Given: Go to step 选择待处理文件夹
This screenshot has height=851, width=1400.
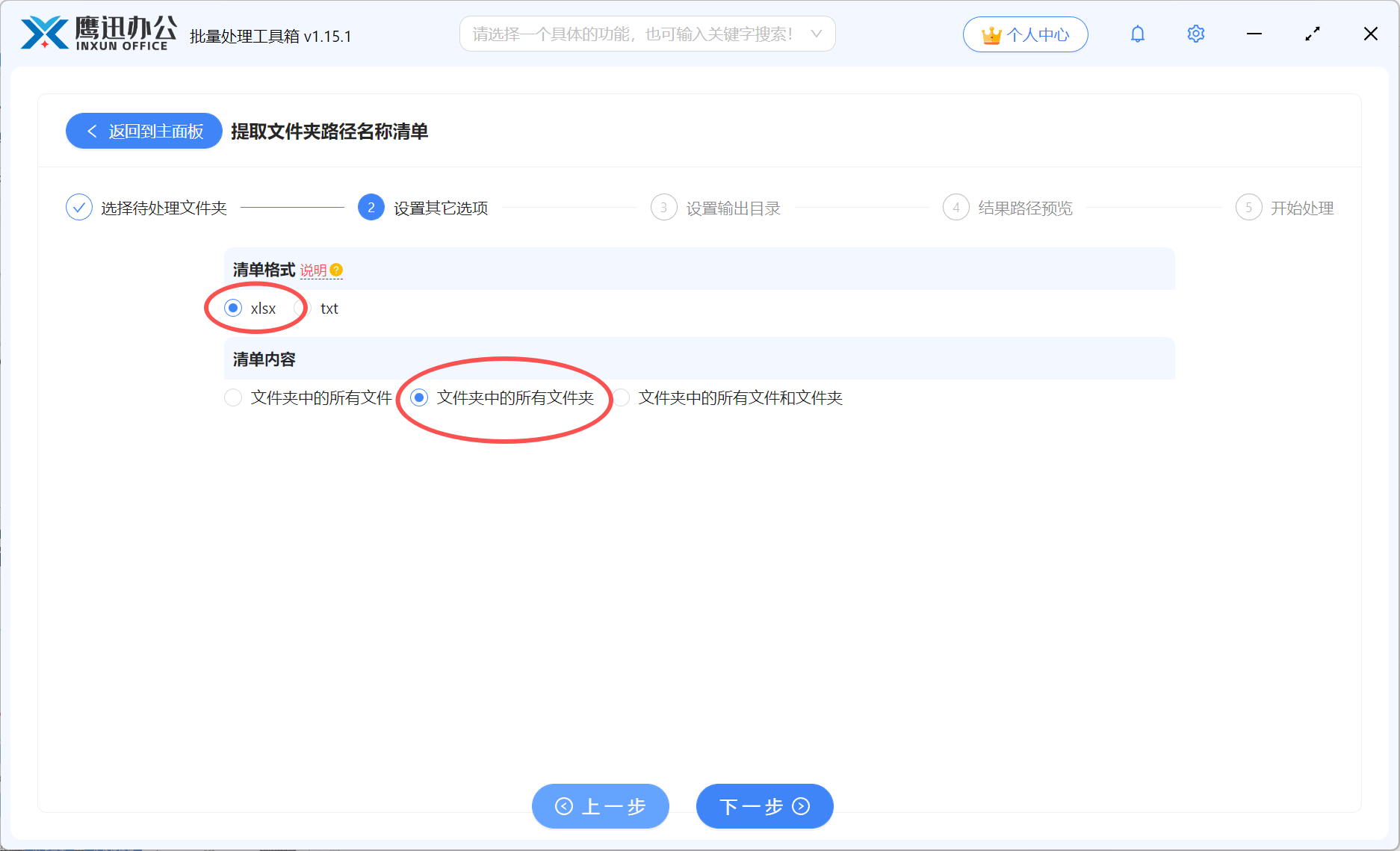Looking at the screenshot, I should [x=146, y=208].
